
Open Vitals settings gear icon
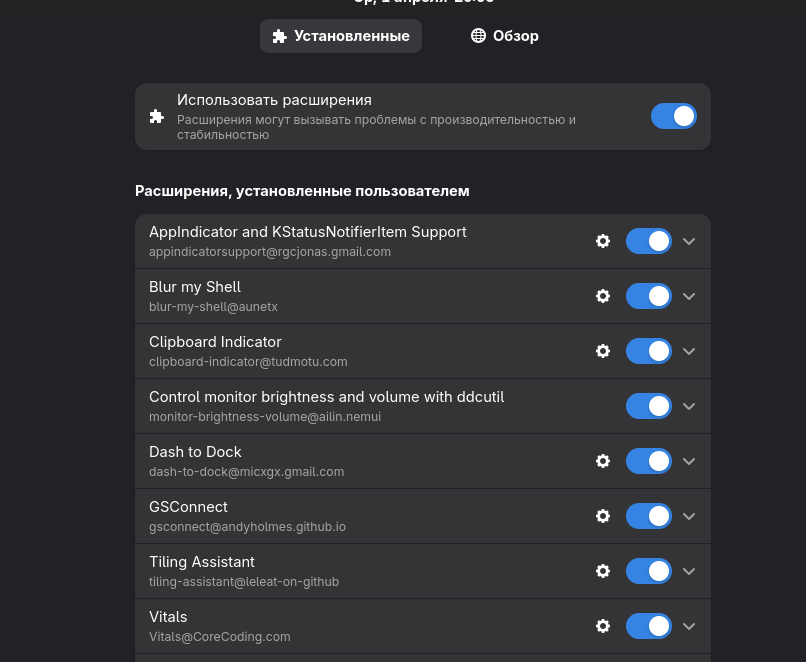602,626
